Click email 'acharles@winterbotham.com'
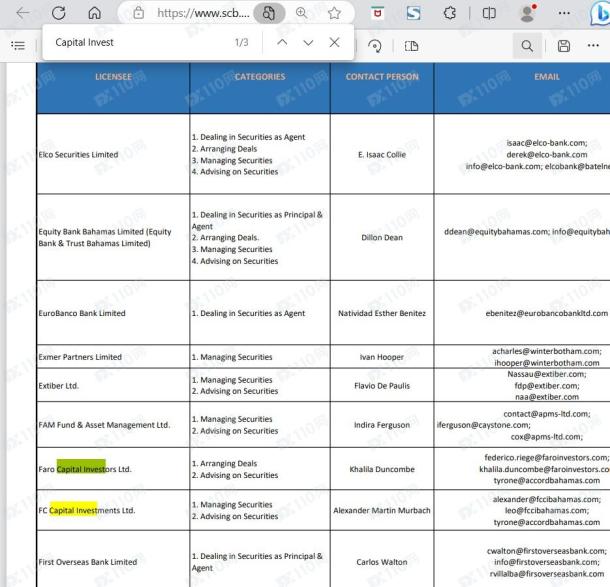 click(x=547, y=351)
